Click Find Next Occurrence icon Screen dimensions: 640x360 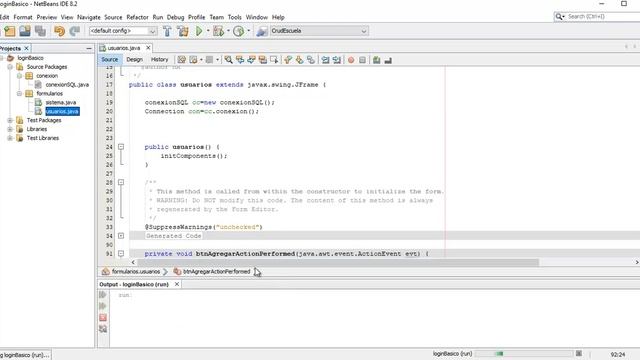(x=251, y=60)
